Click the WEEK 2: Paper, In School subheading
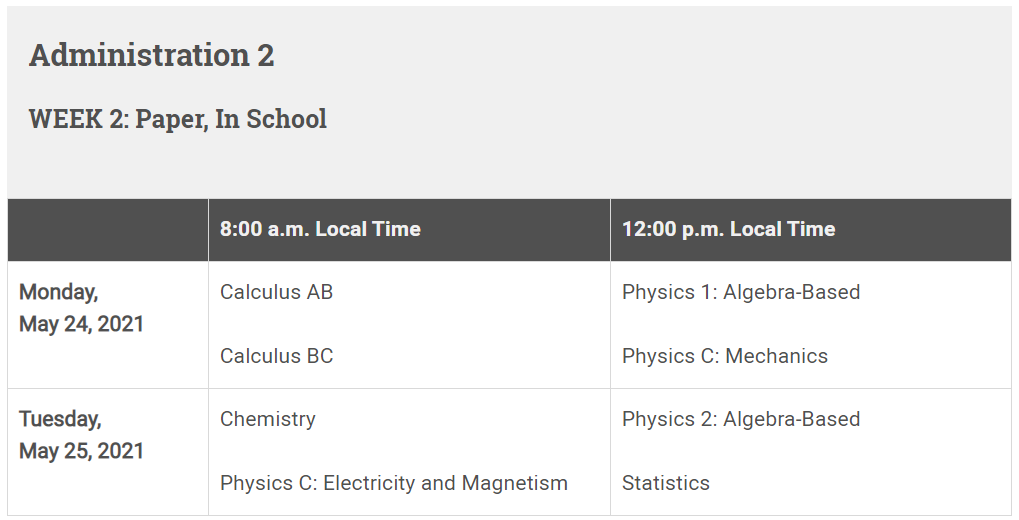The height and width of the screenshot is (520, 1019). click(177, 119)
